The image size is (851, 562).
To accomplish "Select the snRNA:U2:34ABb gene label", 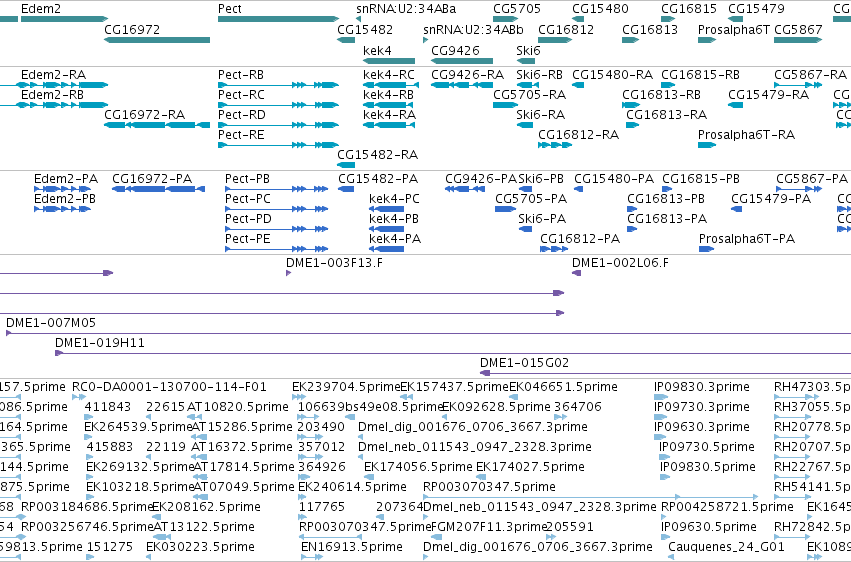I will (x=473, y=29).
